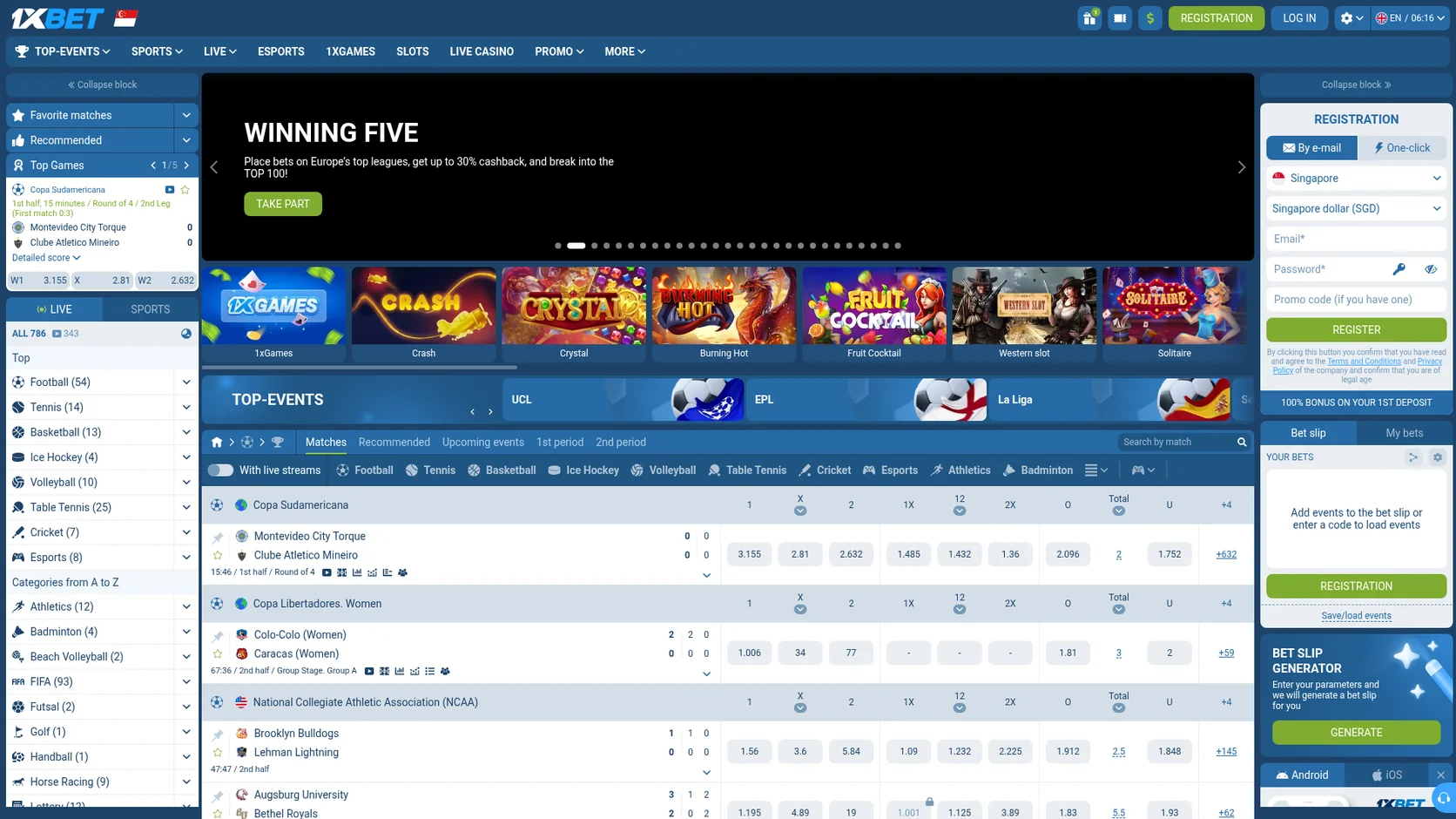Expand Montevideo City Torque match markets chevron
The height and width of the screenshot is (819, 1456).
(706, 575)
